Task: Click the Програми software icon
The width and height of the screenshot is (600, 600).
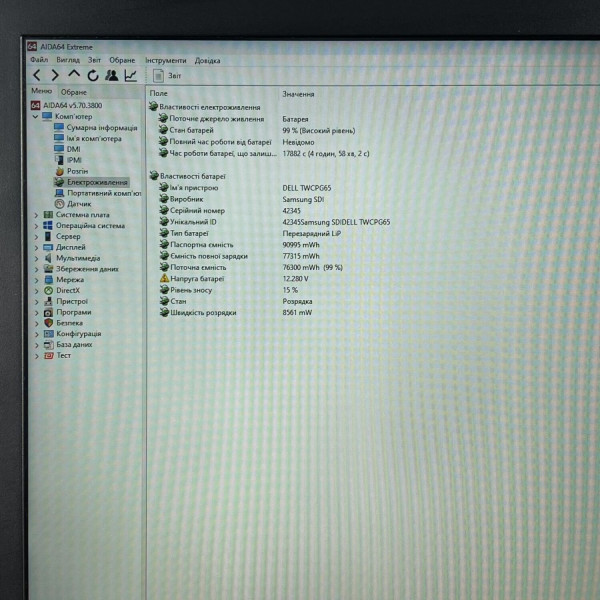Action: [49, 312]
